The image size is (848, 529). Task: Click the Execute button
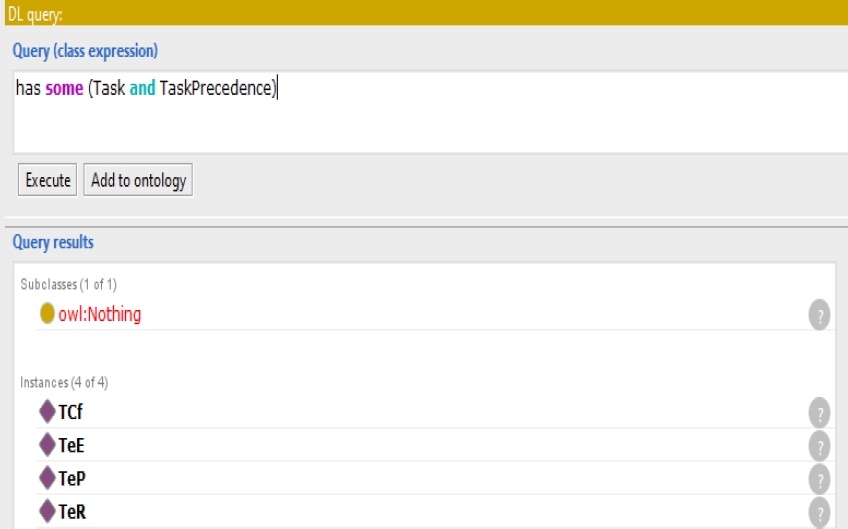(x=47, y=180)
